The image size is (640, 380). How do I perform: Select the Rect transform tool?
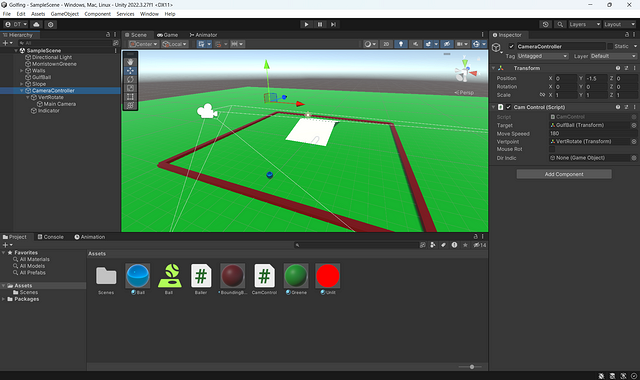click(x=130, y=97)
